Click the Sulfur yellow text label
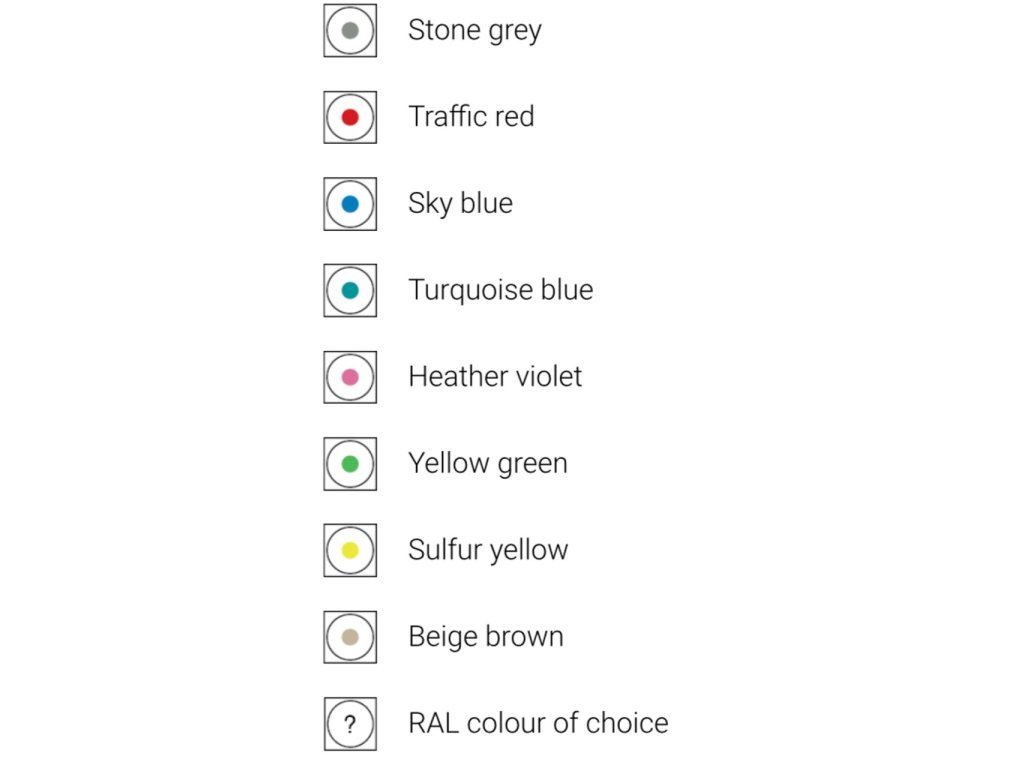The image size is (1024, 768). tap(488, 551)
